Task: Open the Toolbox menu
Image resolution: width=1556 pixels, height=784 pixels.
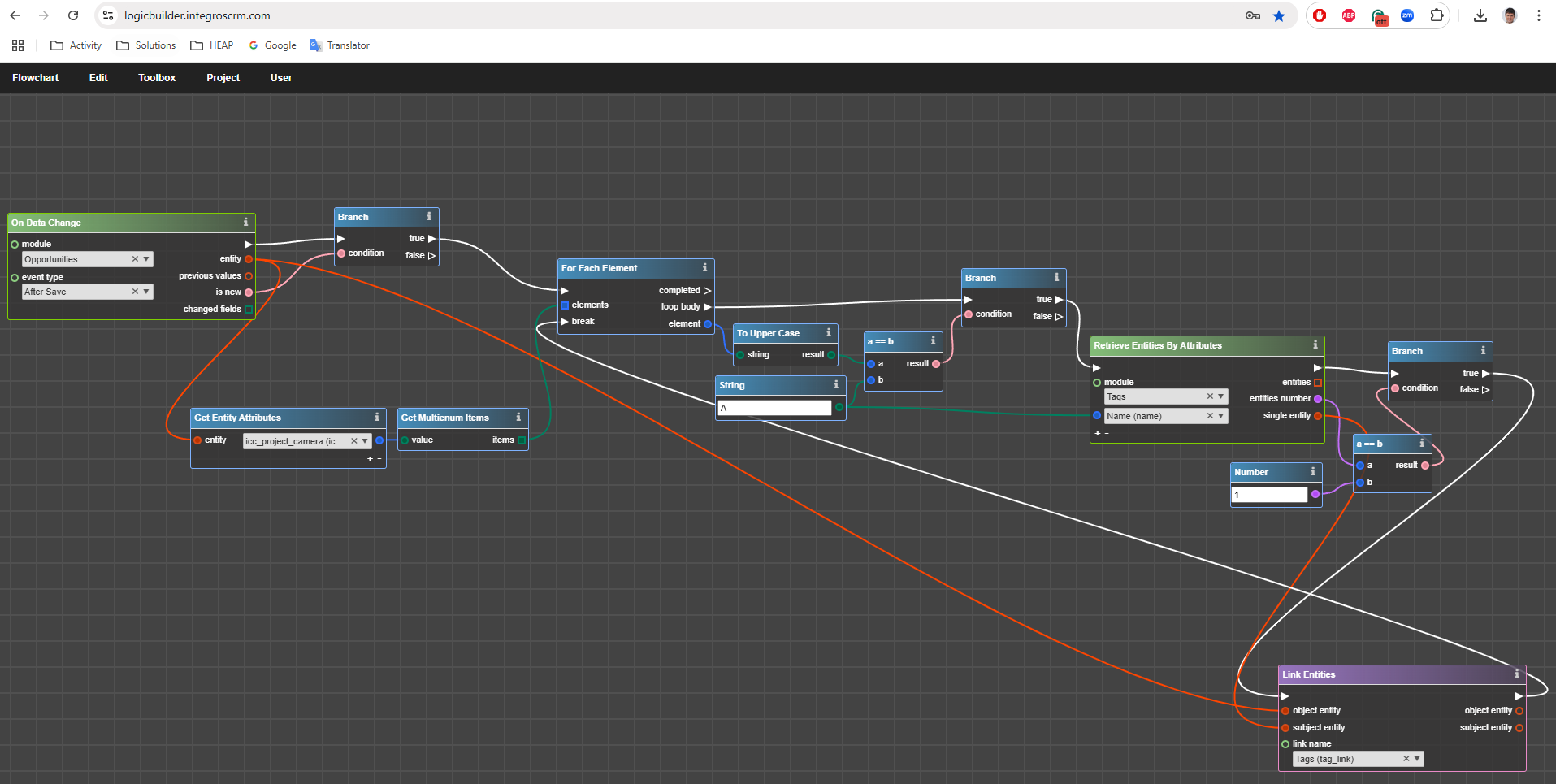Action: pyautogui.click(x=157, y=78)
